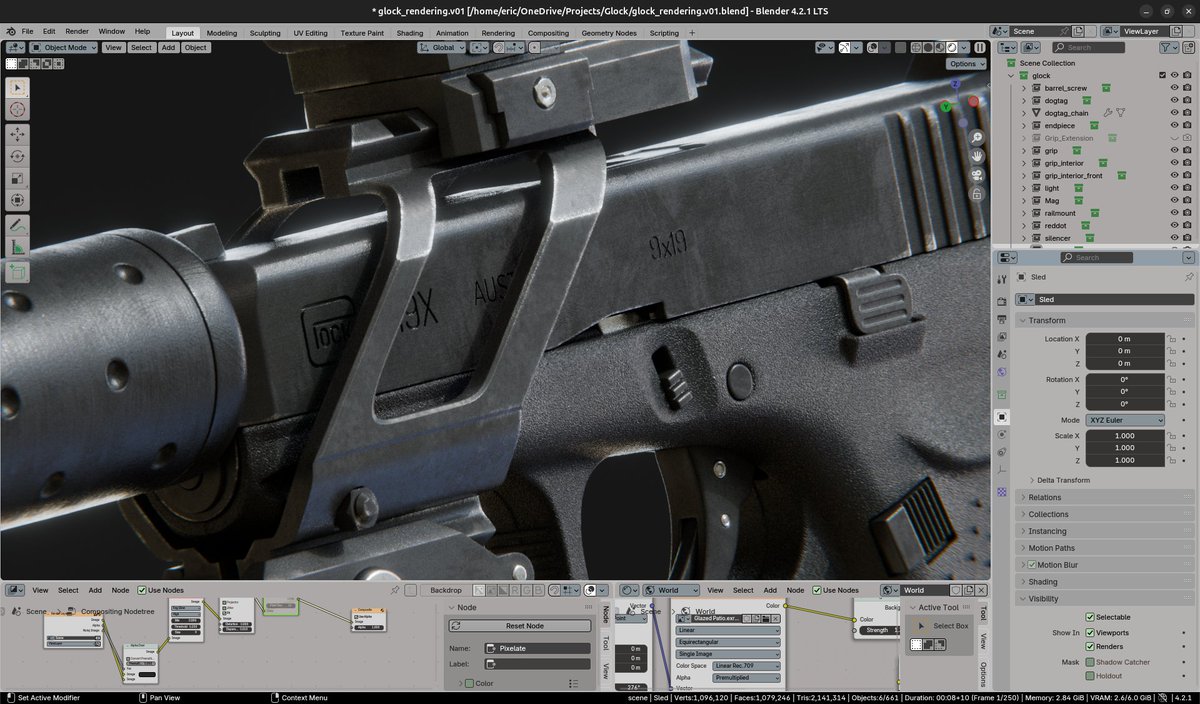The height and width of the screenshot is (704, 1200).
Task: Pin the Sled properties context
Action: tap(1188, 277)
